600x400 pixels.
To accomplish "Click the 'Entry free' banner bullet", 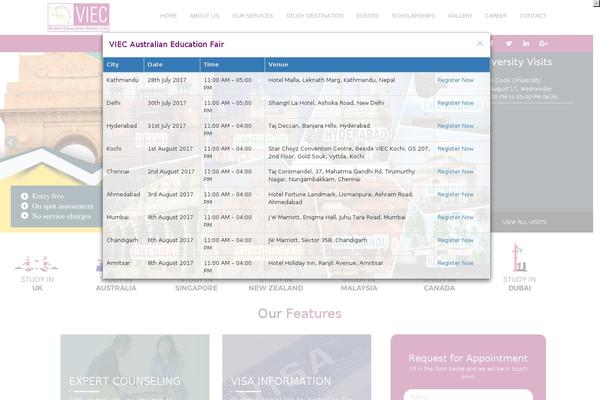I will (48, 196).
